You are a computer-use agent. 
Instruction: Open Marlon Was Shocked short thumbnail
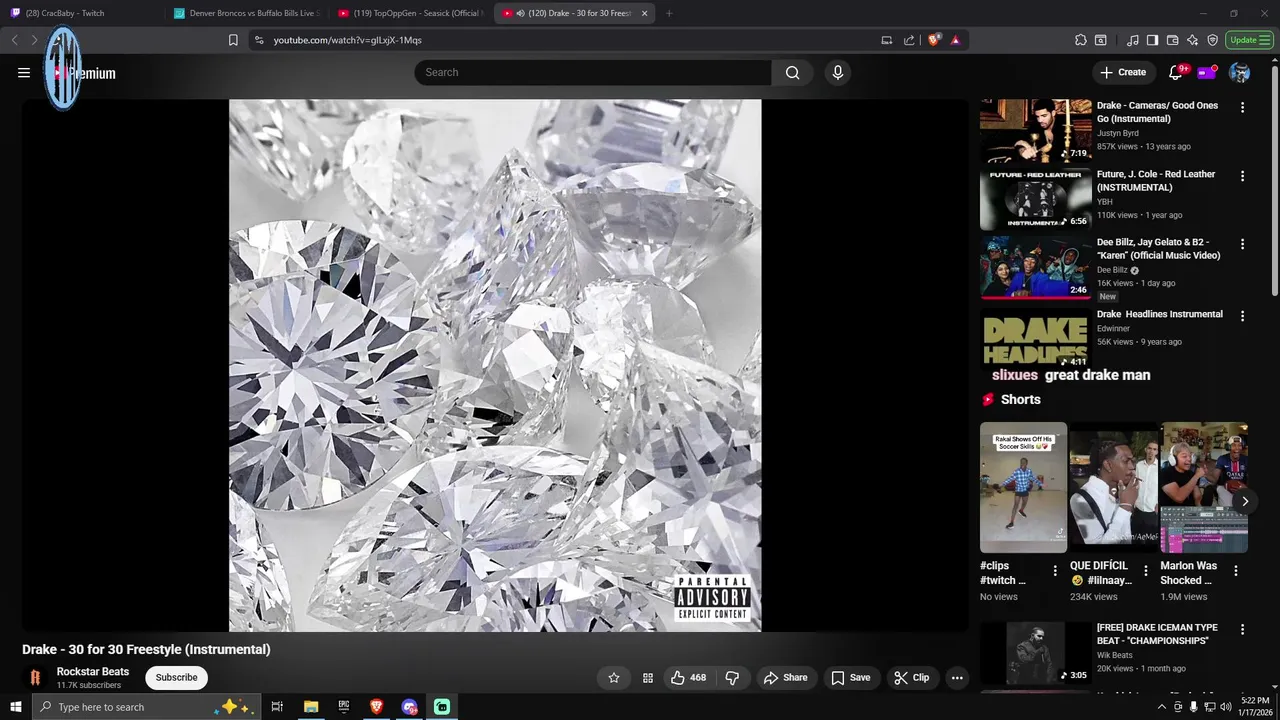click(1204, 488)
